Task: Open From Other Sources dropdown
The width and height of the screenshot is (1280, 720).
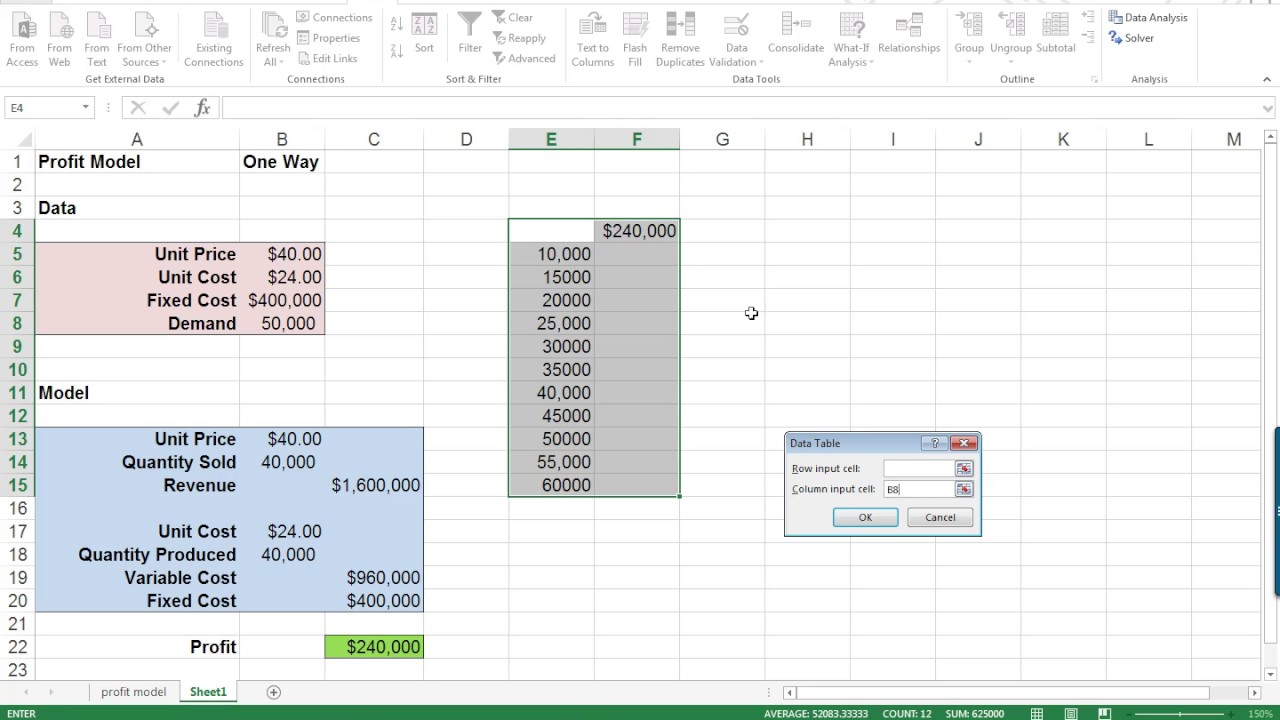Action: click(x=144, y=55)
